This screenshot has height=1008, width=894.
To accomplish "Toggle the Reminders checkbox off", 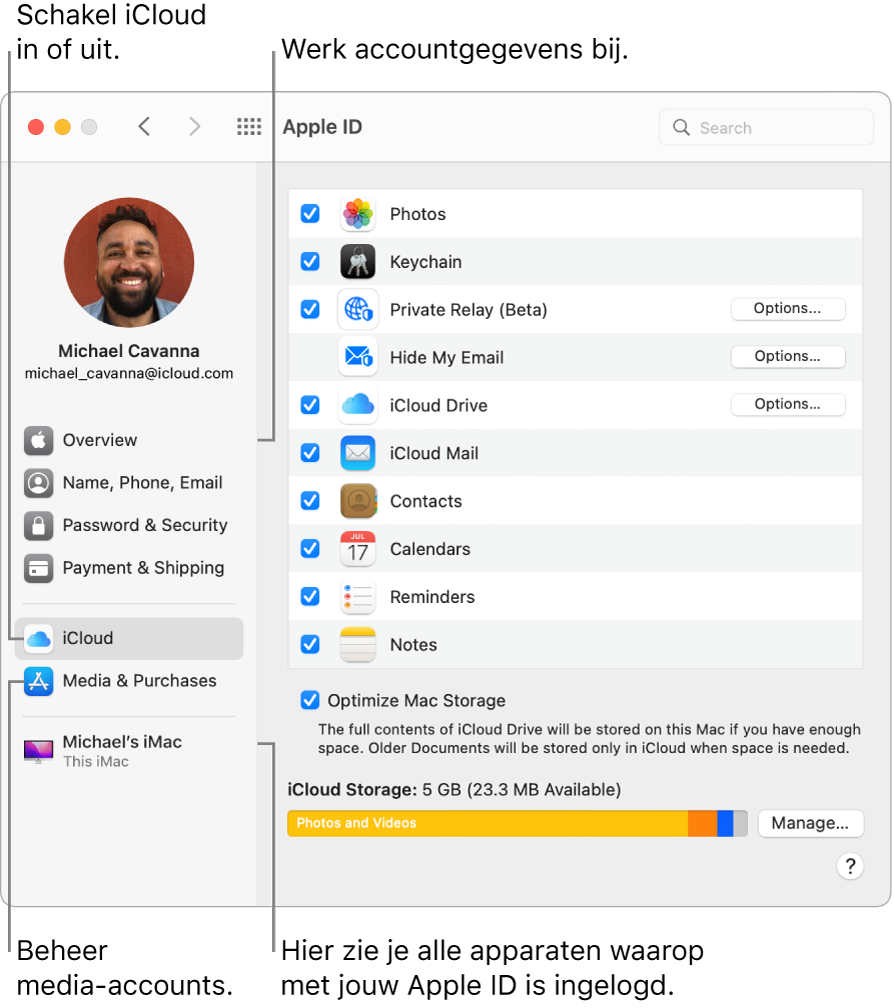I will click(x=310, y=597).
